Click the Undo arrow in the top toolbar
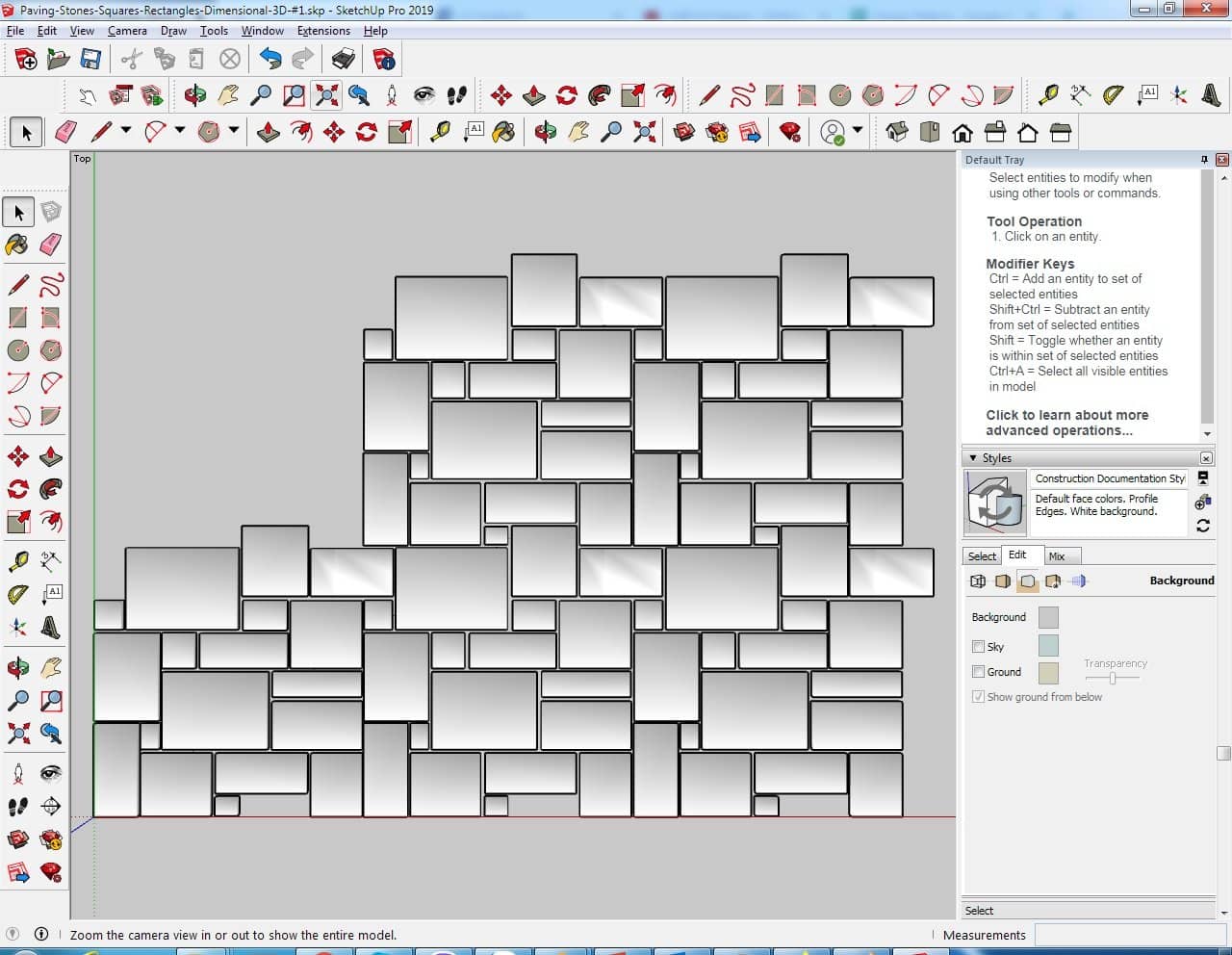1232x955 pixels. (270, 60)
